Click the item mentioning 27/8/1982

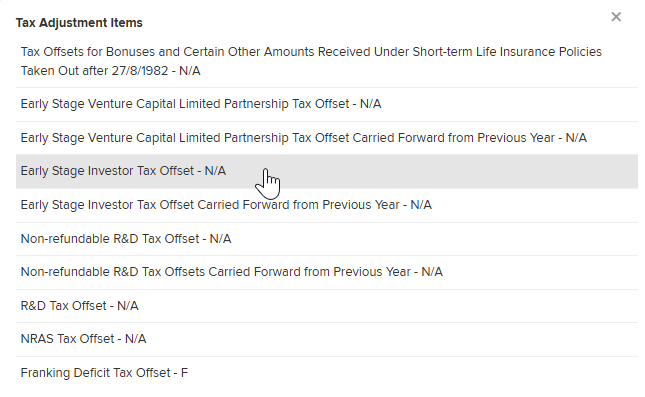[327, 61]
